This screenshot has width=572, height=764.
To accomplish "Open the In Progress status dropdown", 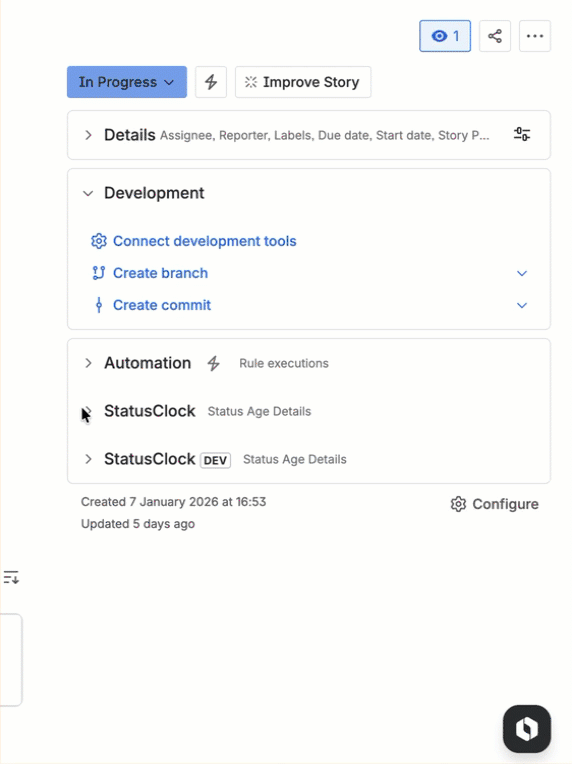I will click(127, 82).
